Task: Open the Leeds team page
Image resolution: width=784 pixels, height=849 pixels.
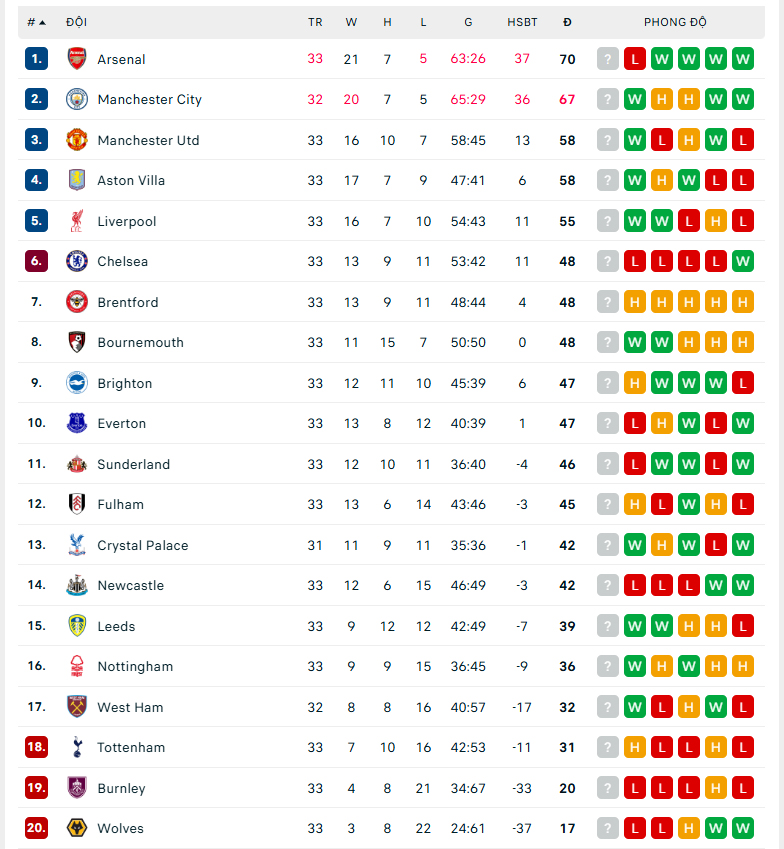Action: coord(116,626)
